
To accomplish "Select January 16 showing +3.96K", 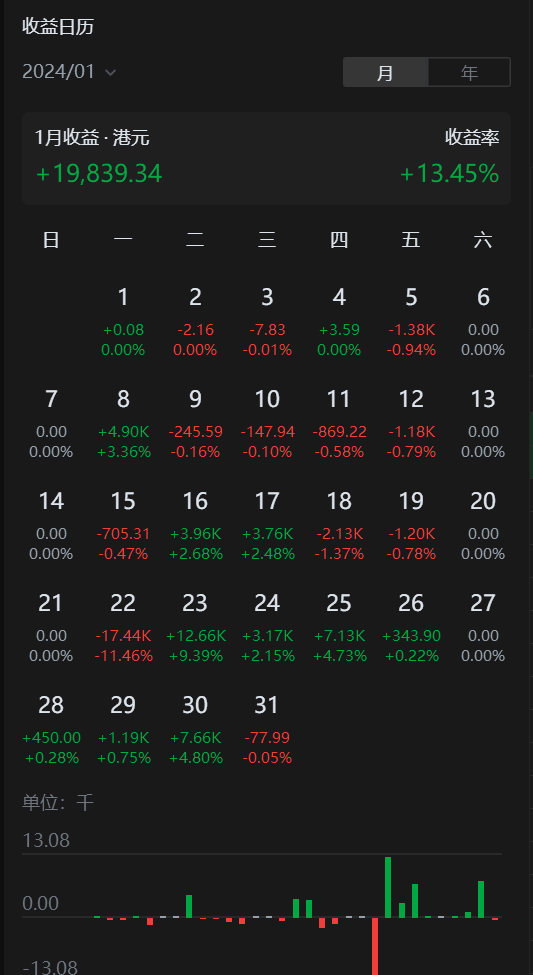I will click(x=195, y=527).
